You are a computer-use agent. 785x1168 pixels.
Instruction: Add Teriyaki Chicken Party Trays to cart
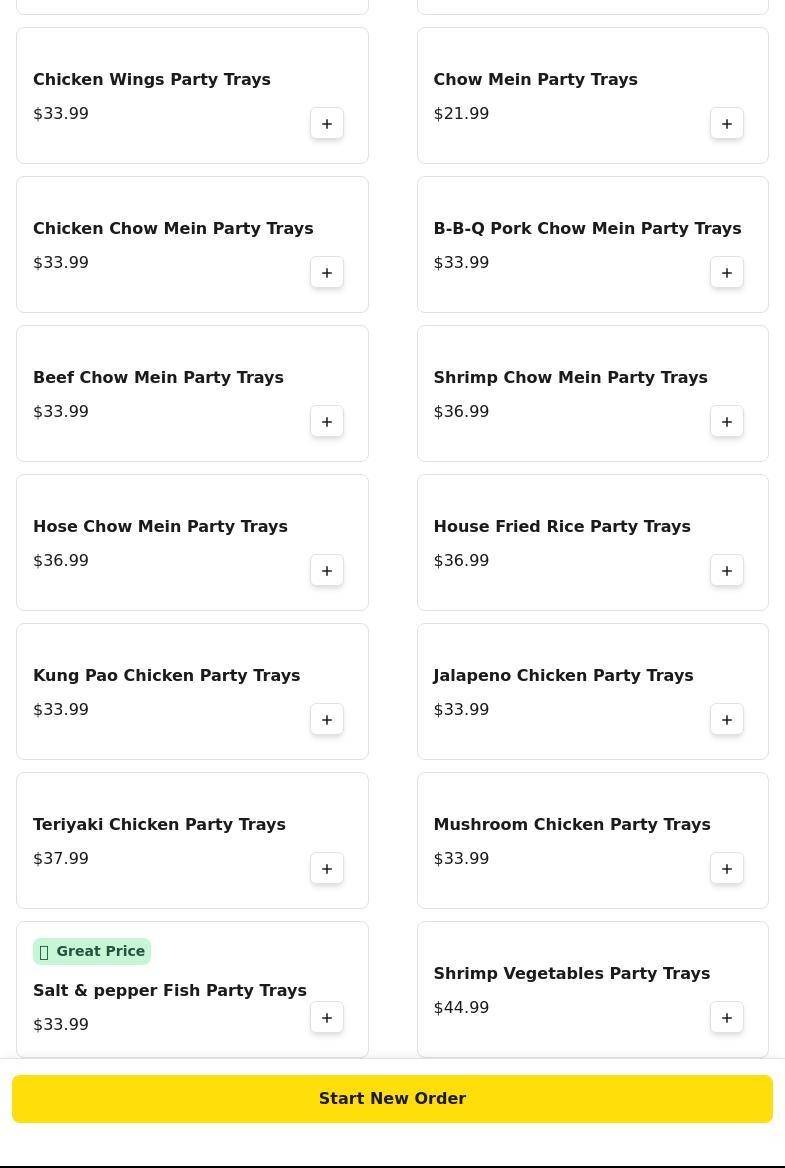pos(327,869)
